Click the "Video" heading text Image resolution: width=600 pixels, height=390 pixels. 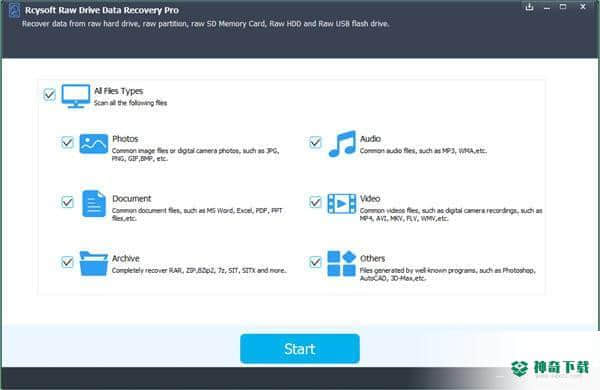370,199
